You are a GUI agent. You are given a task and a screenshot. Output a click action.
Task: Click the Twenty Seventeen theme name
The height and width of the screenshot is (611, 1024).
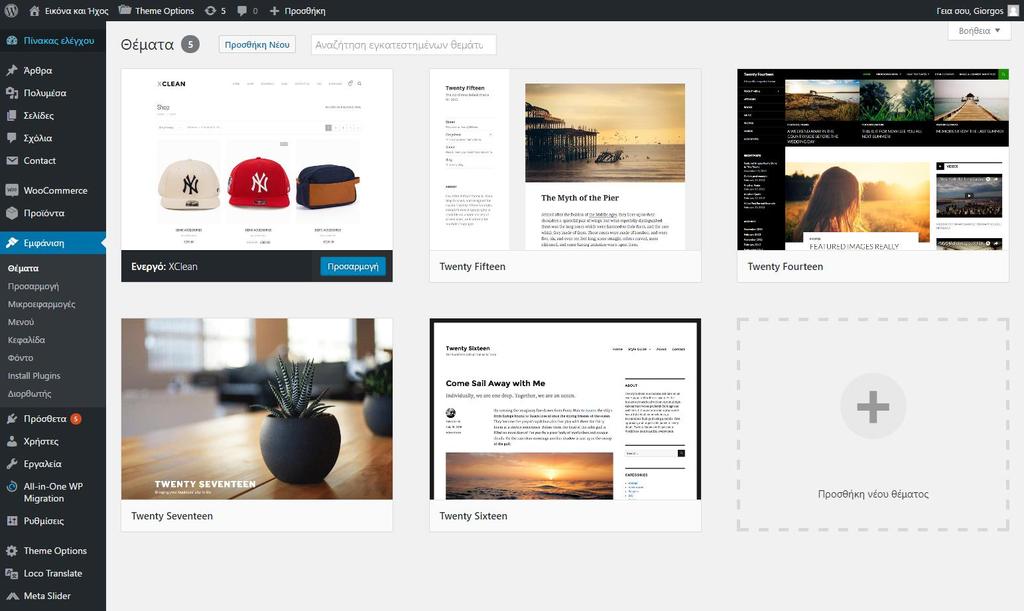coord(172,516)
